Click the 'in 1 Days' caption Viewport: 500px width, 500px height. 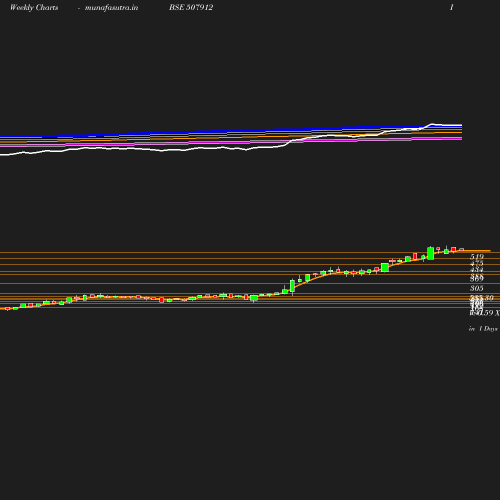coord(483,329)
